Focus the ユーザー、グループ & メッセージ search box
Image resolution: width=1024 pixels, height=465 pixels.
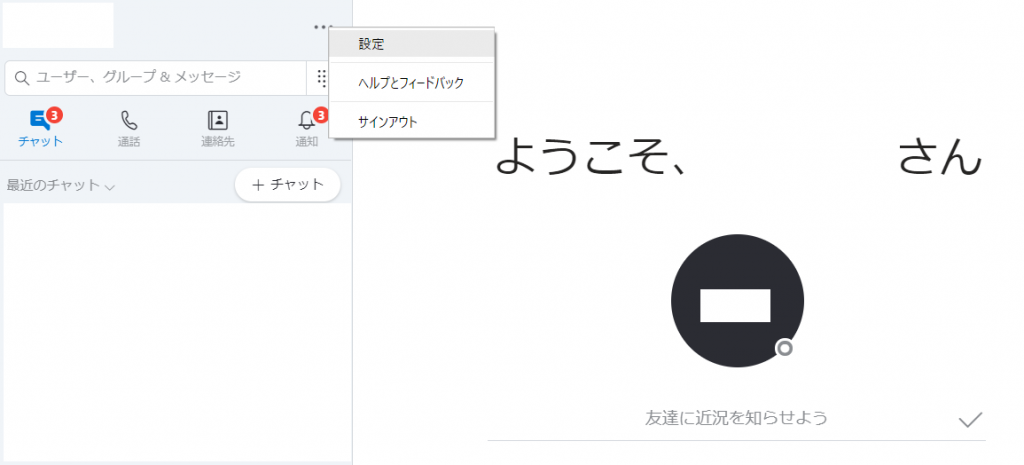pyautogui.click(x=155, y=78)
